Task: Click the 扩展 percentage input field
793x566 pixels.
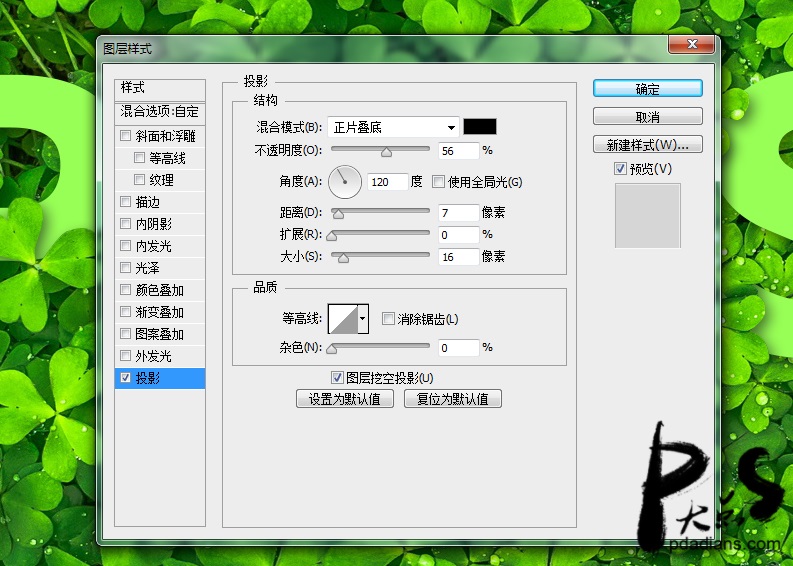Action: (x=458, y=235)
